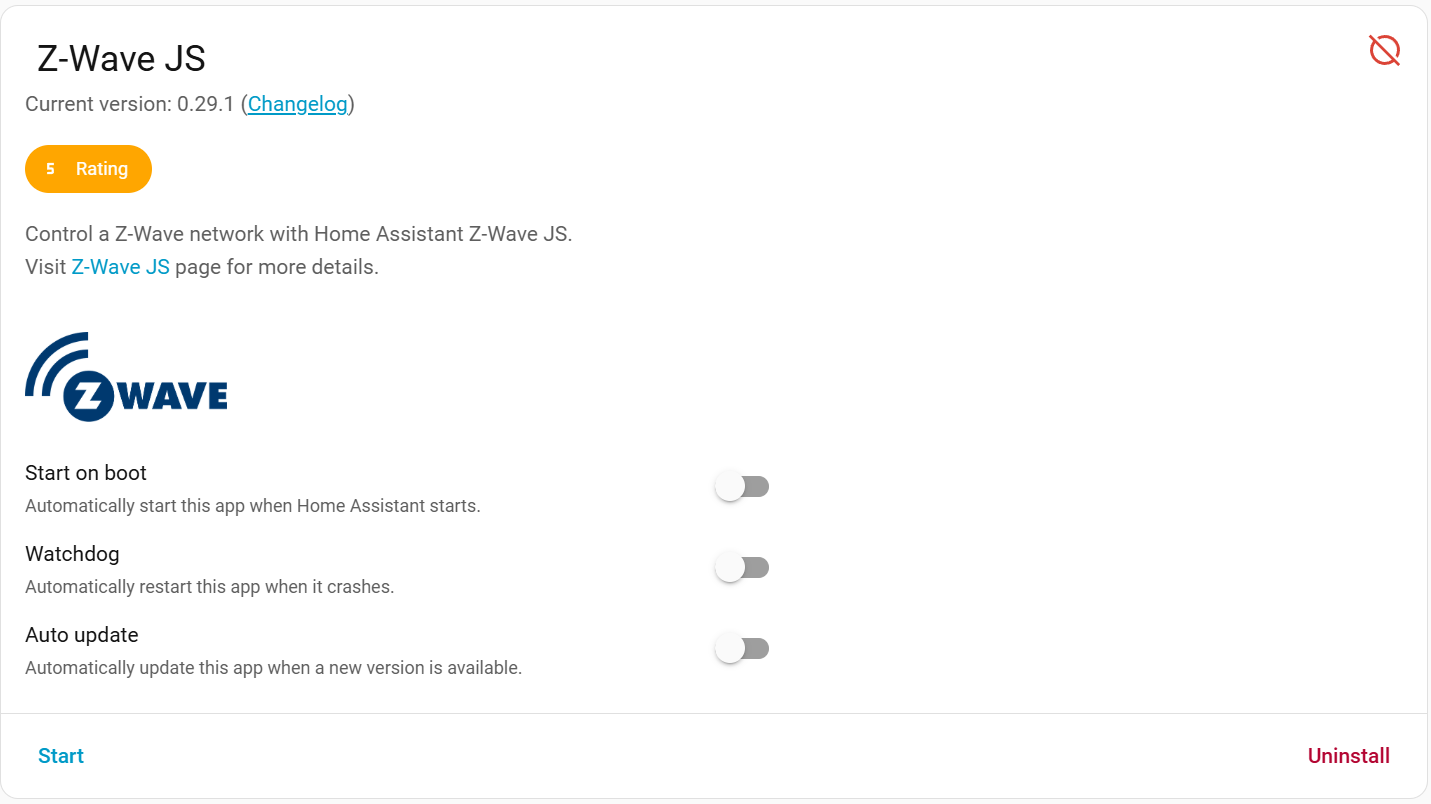Click 'Automatically restart this app' description text
1431x804 pixels.
click(210, 587)
